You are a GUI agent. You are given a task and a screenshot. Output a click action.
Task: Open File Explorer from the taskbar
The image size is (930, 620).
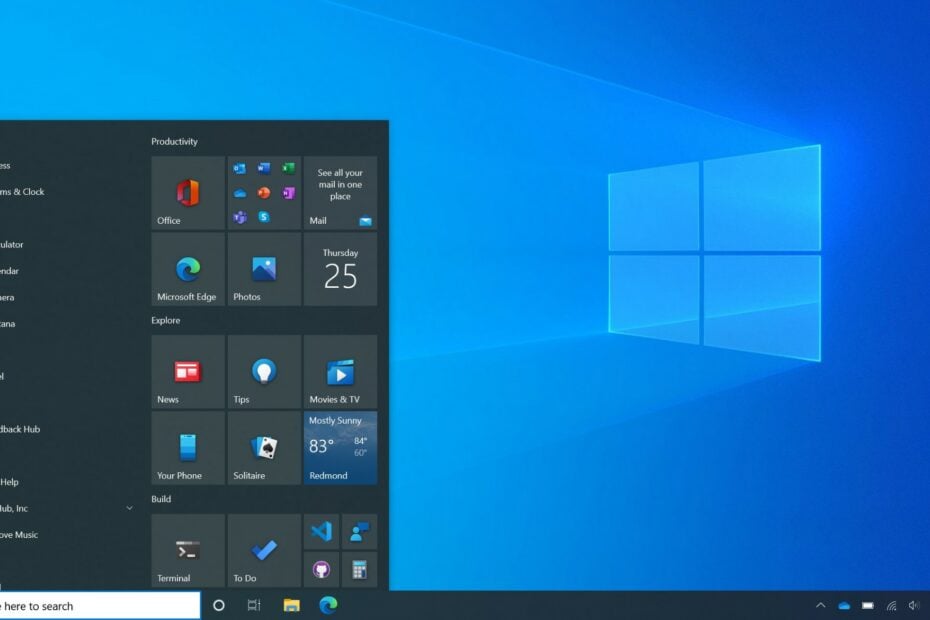tap(290, 606)
